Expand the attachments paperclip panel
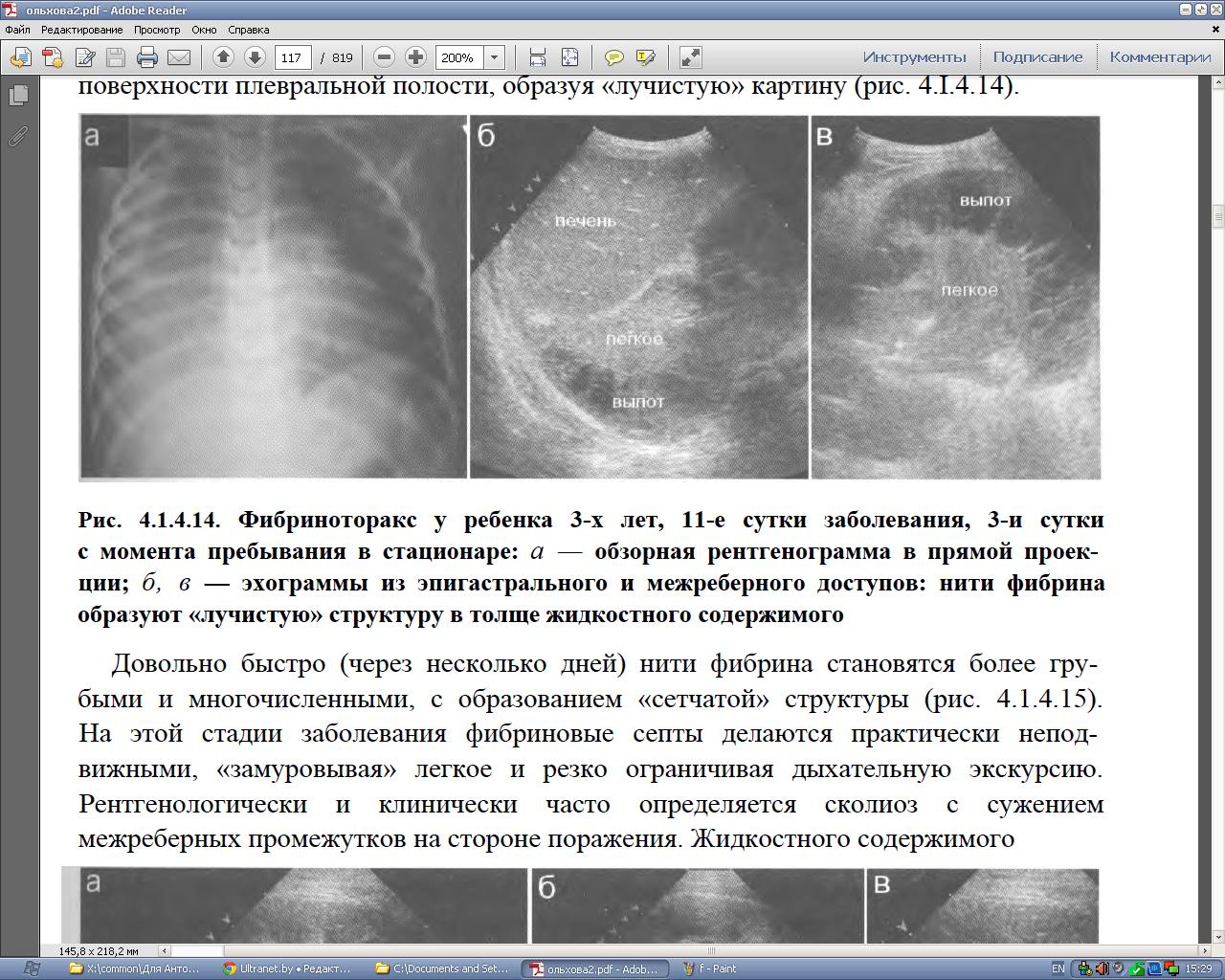 (18, 136)
